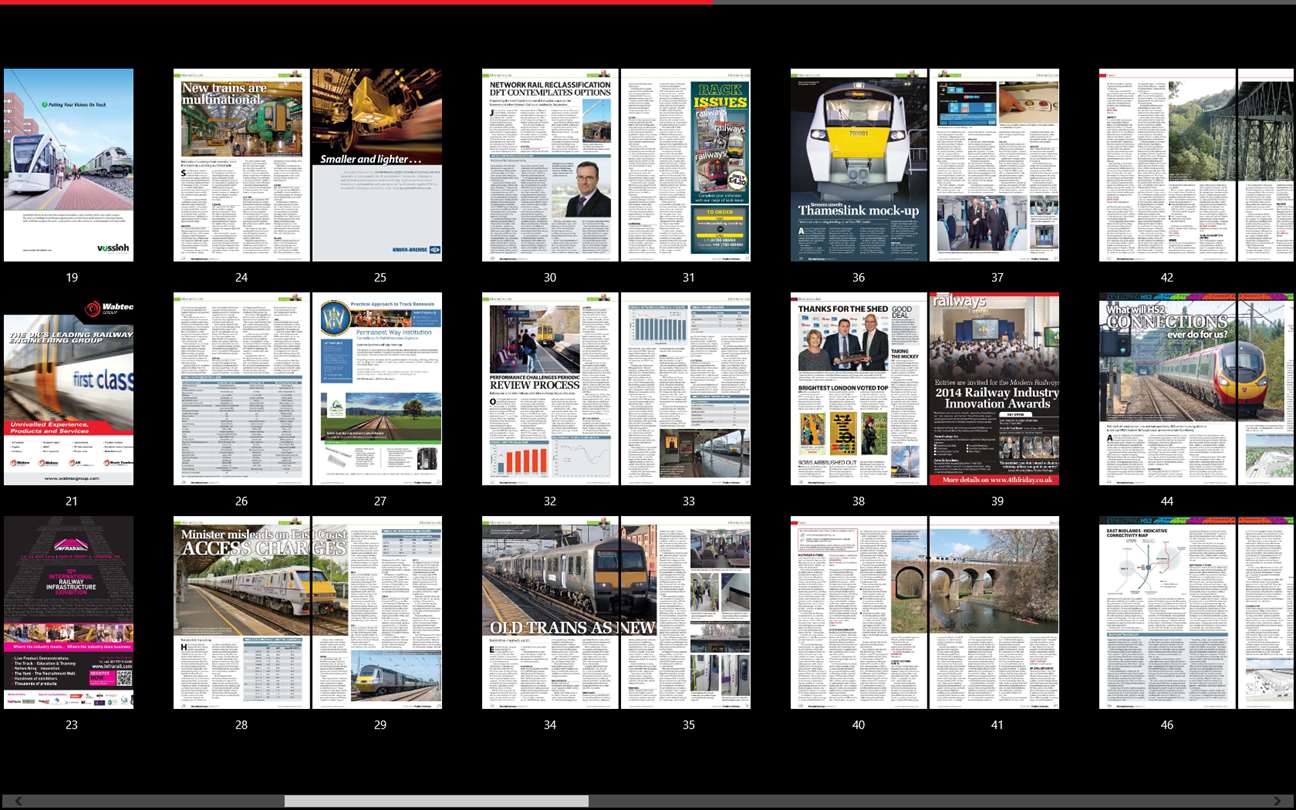Click page number label 41
The height and width of the screenshot is (810, 1296).
pos(997,725)
